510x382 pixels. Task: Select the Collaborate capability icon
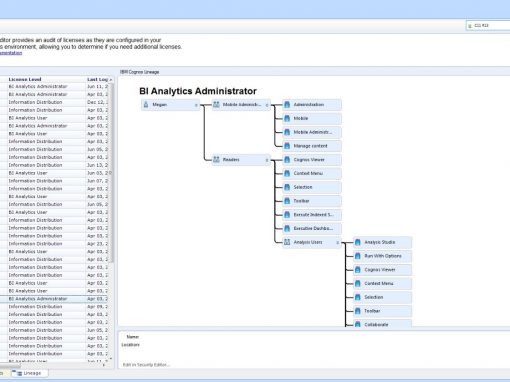coord(358,324)
